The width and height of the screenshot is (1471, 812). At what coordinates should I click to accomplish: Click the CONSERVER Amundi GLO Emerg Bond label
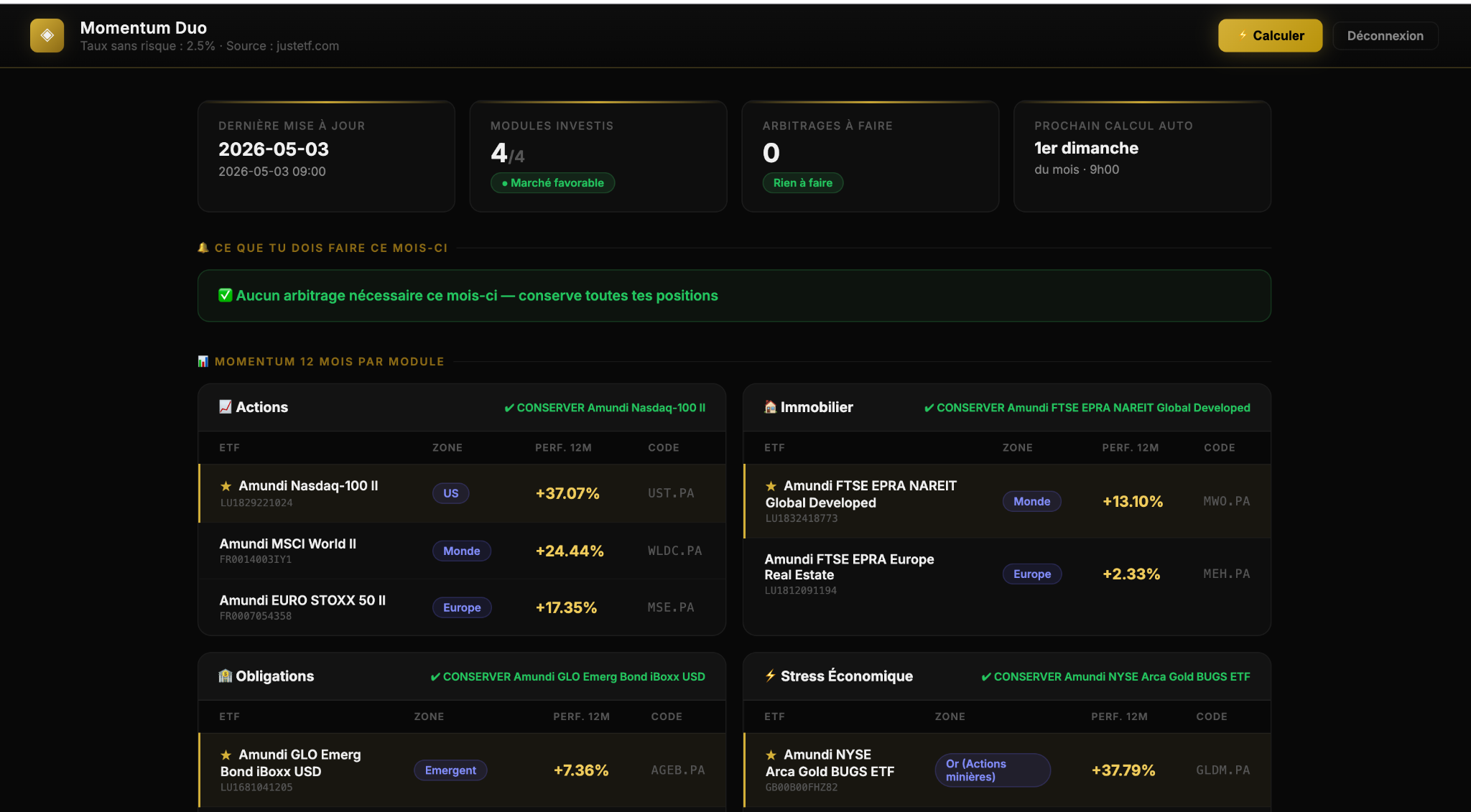click(567, 677)
